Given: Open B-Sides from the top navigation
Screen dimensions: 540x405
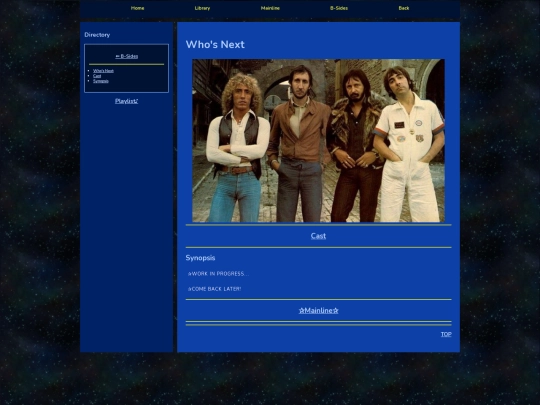Looking at the screenshot, I should pos(339,8).
